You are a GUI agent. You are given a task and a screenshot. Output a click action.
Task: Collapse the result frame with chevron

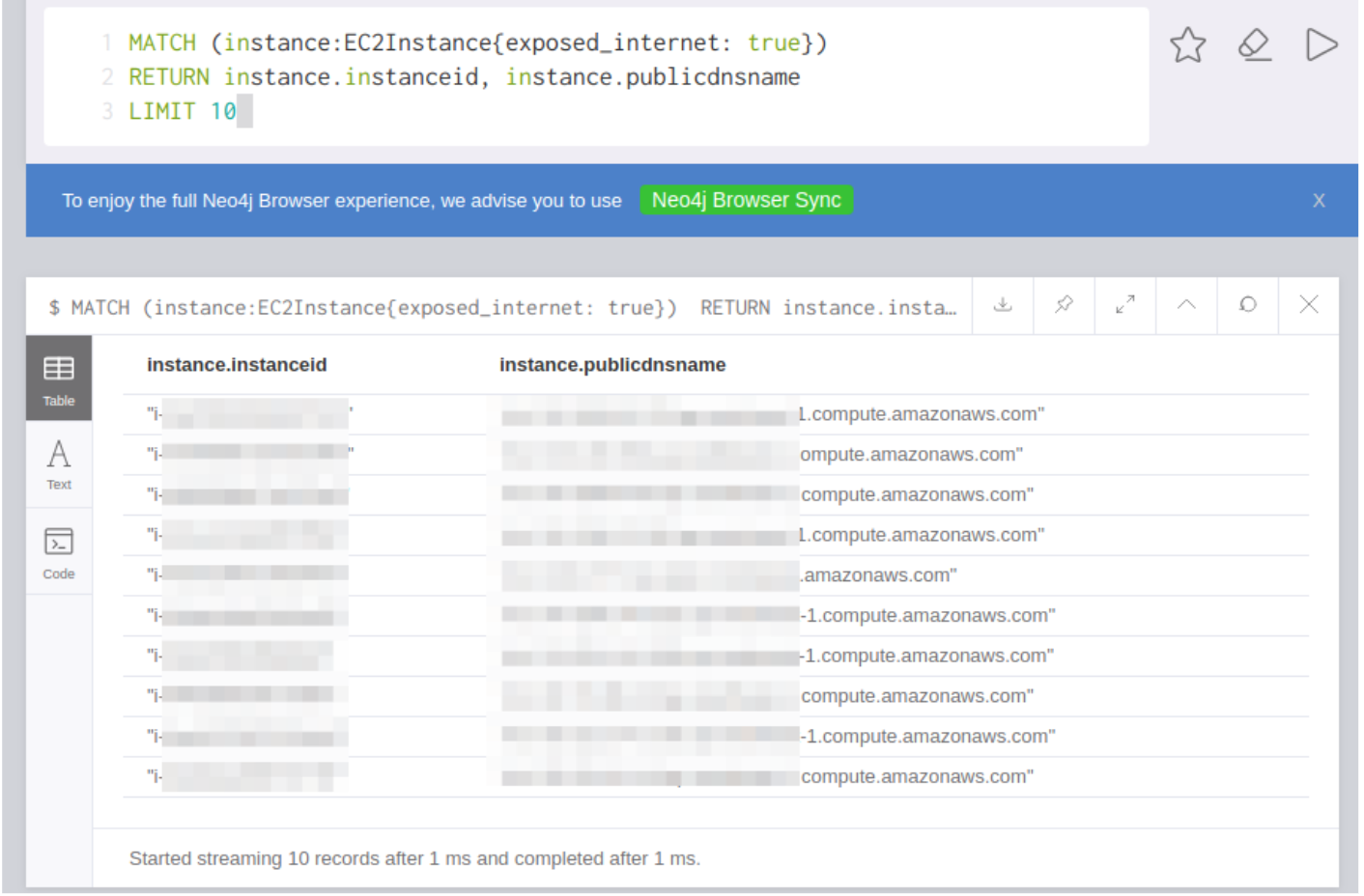tap(1186, 305)
